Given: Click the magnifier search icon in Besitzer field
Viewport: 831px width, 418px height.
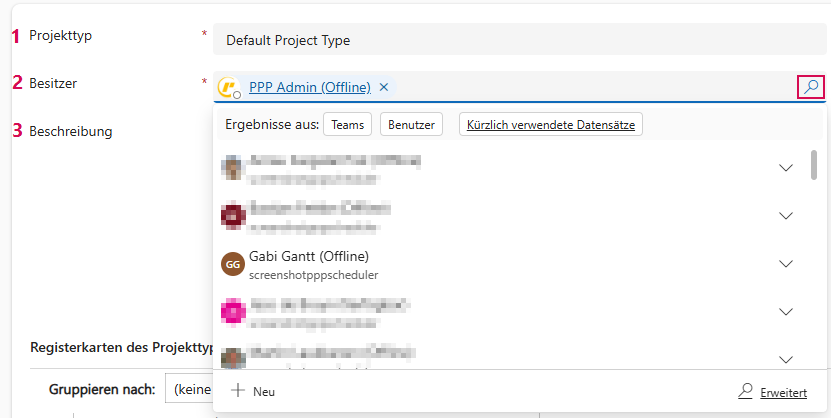Looking at the screenshot, I should click(x=811, y=87).
